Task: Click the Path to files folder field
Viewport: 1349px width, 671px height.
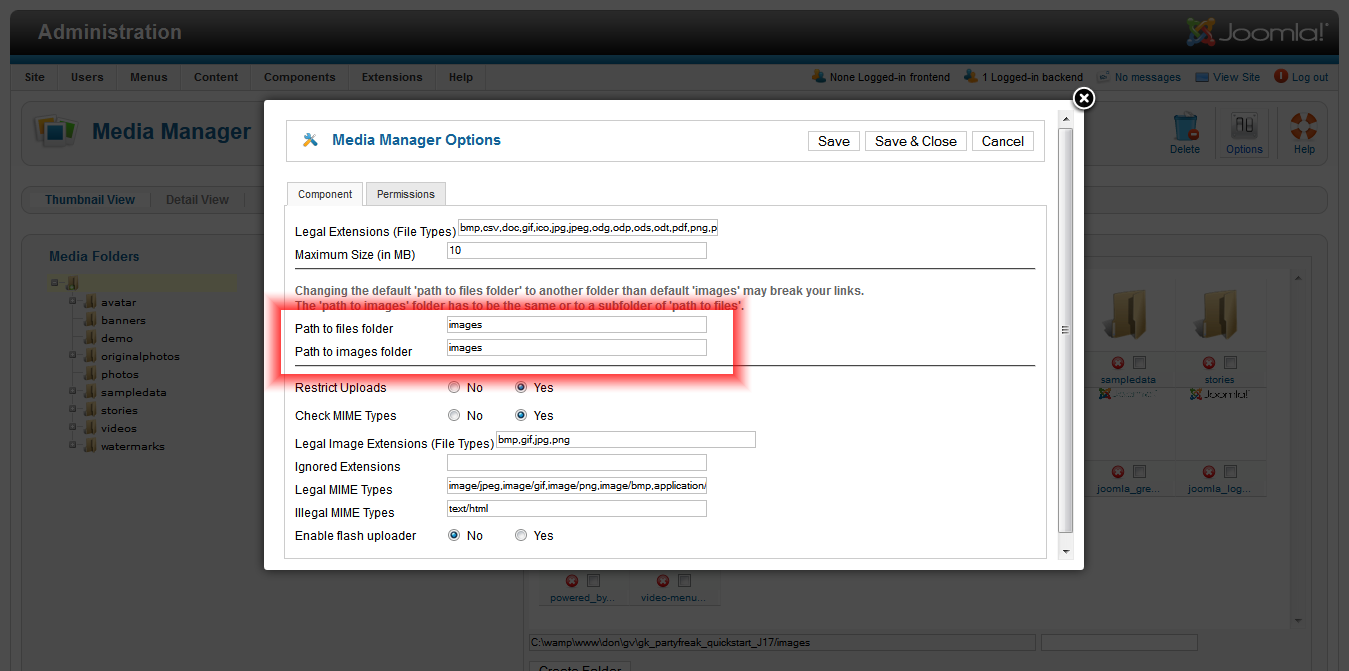Action: [x=577, y=325]
